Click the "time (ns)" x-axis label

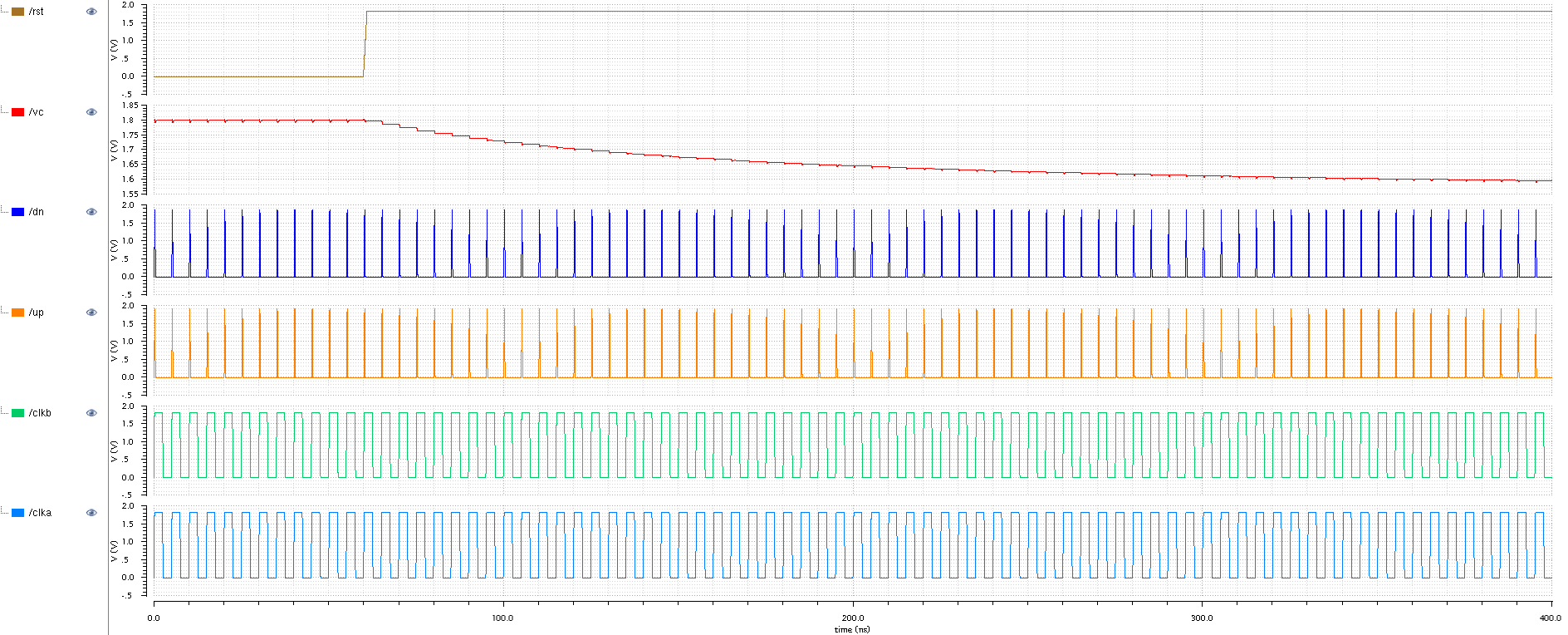tap(852, 629)
